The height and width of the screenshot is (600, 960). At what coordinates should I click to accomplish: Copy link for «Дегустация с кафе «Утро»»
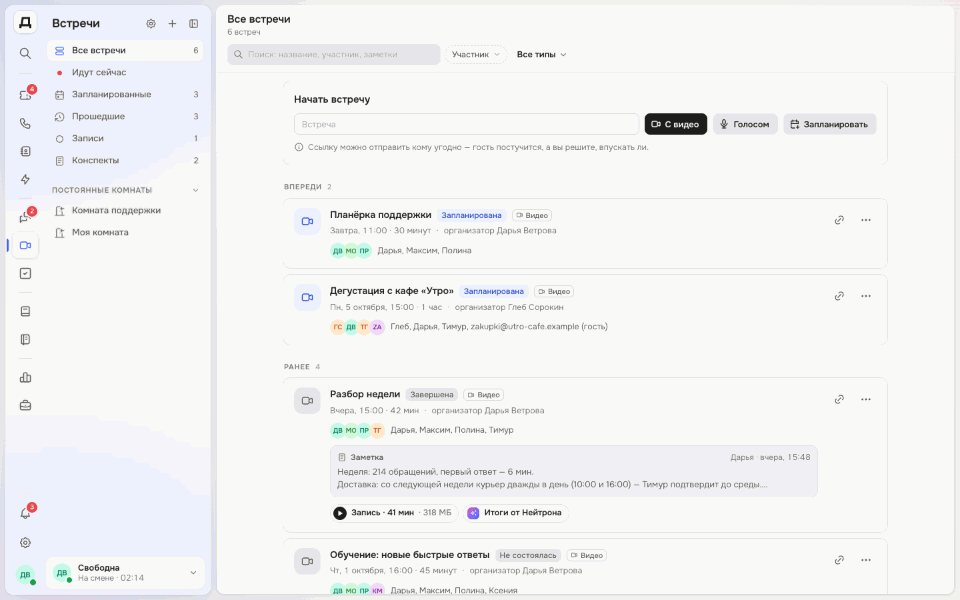[839, 296]
